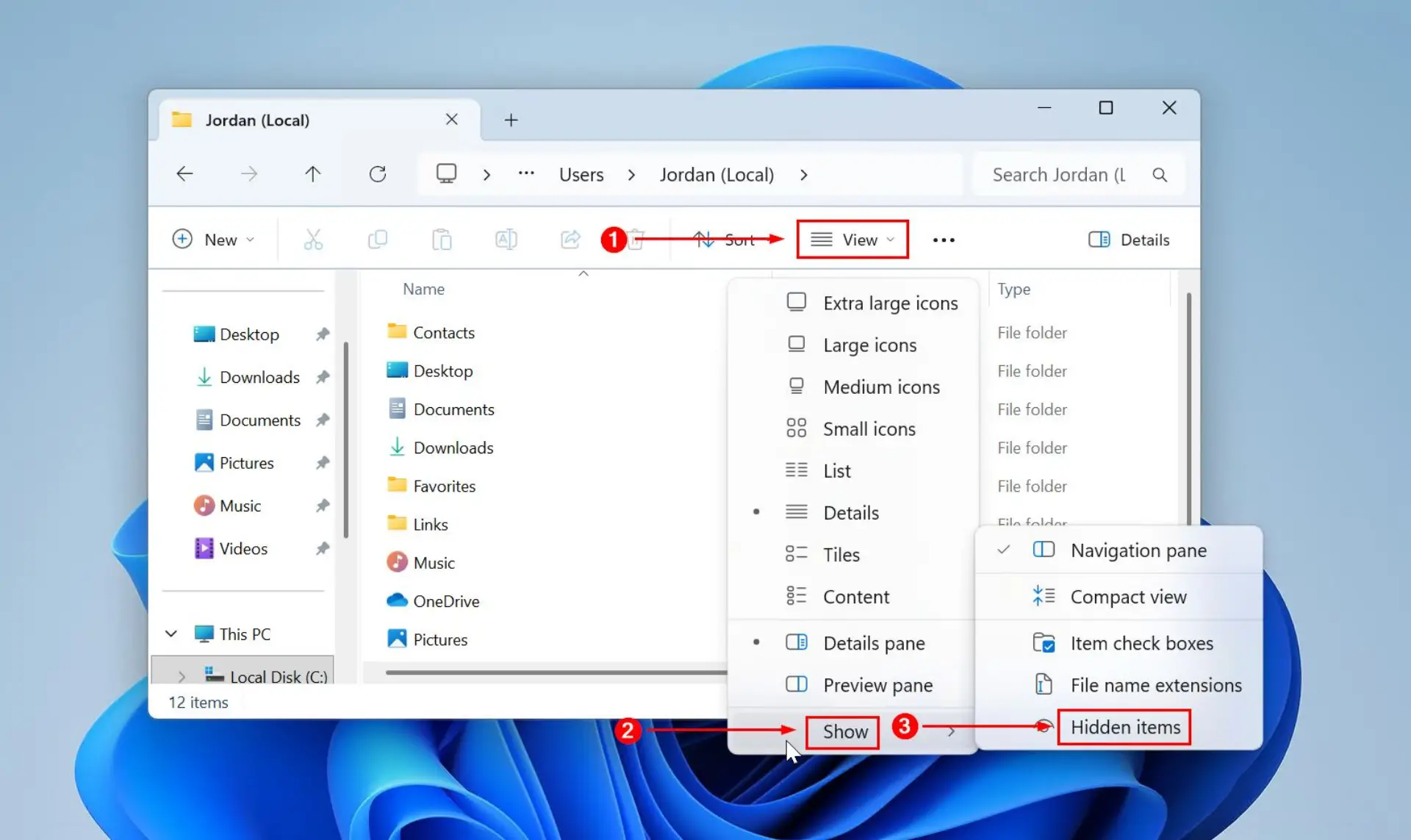Toggle Navigation pane in Show submenu
Image resolution: width=1411 pixels, height=840 pixels.
(x=1119, y=550)
